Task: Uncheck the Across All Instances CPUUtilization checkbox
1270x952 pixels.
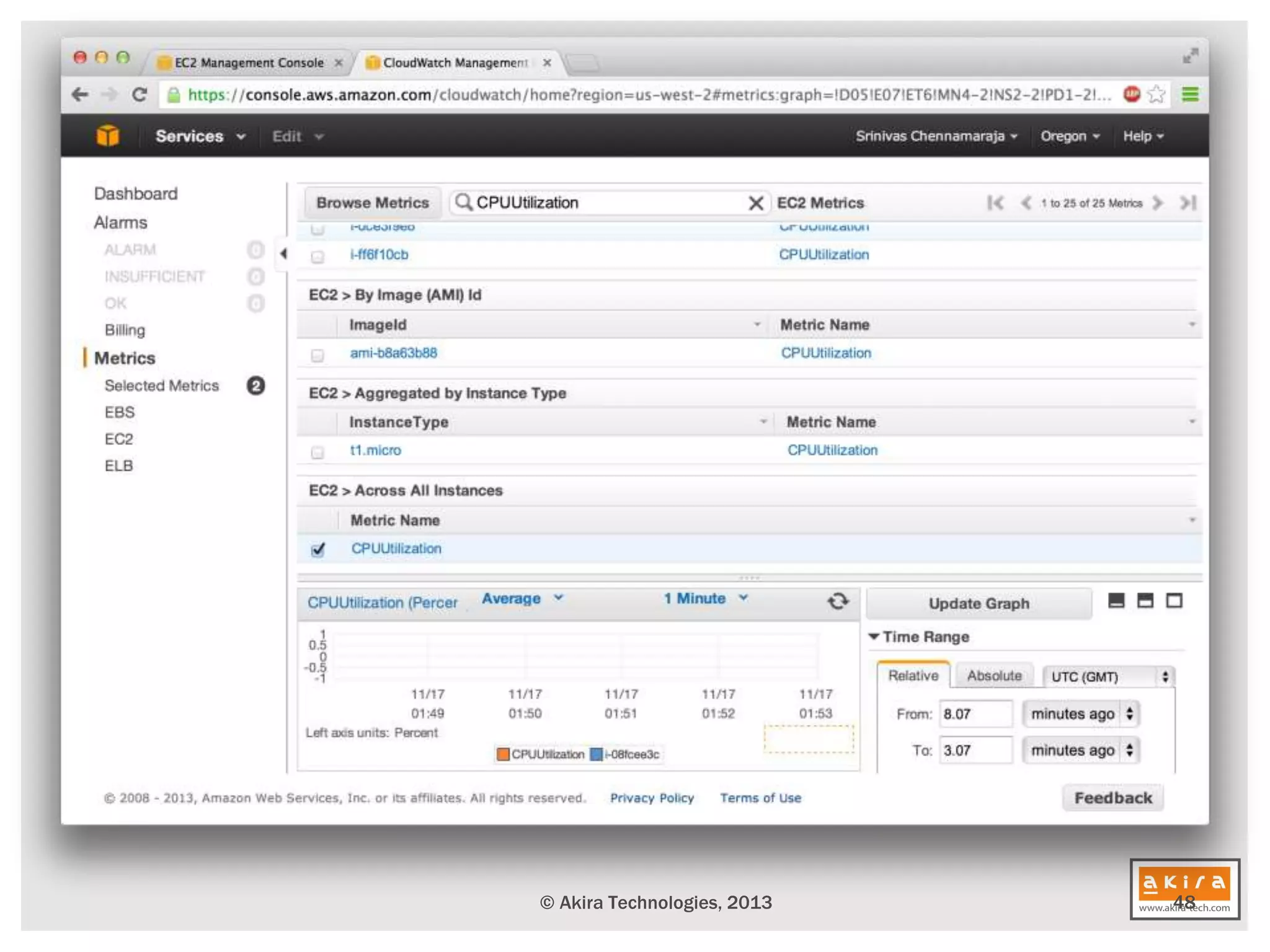Action: (318, 549)
